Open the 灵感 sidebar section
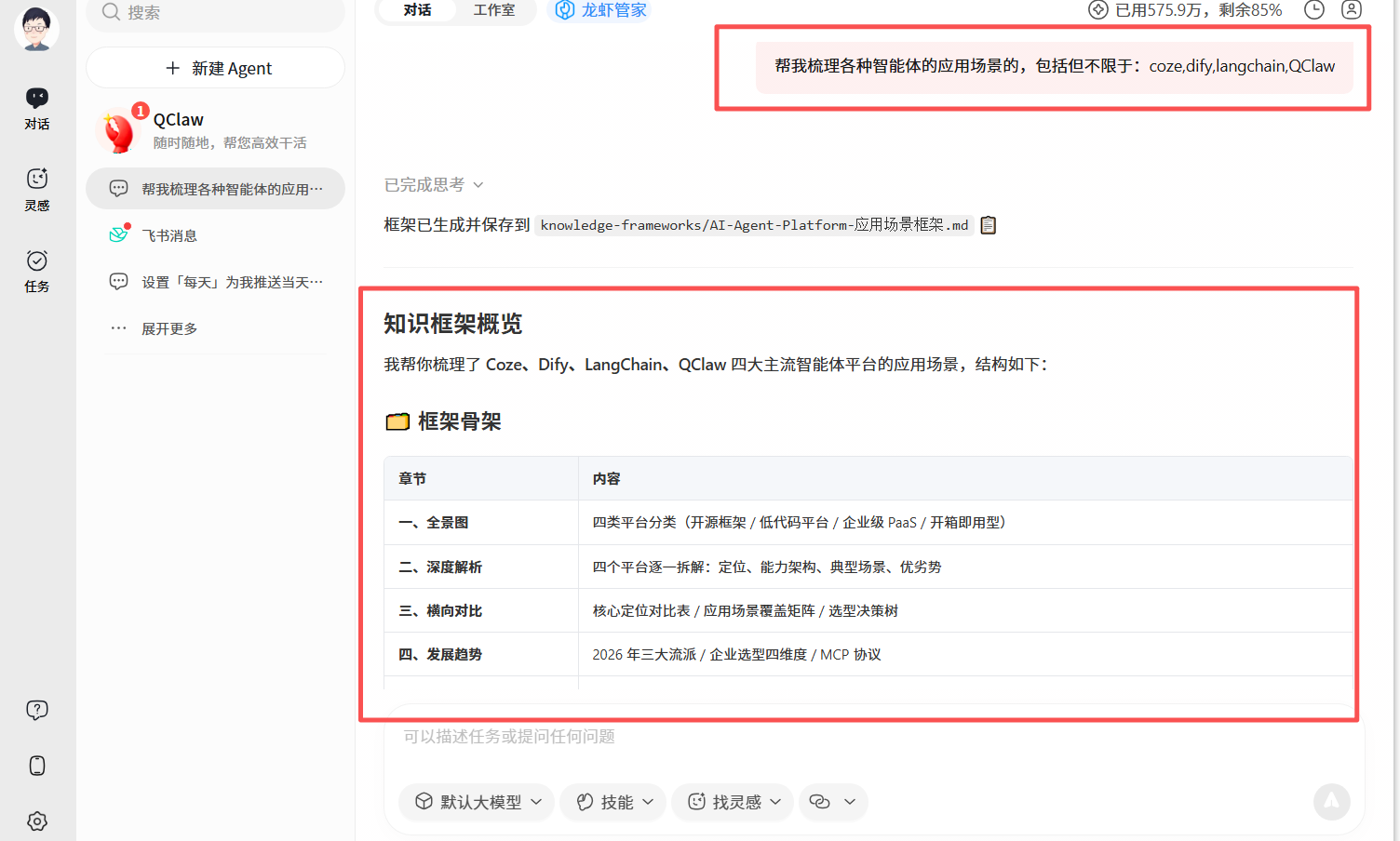The image size is (1400, 841). [x=37, y=190]
